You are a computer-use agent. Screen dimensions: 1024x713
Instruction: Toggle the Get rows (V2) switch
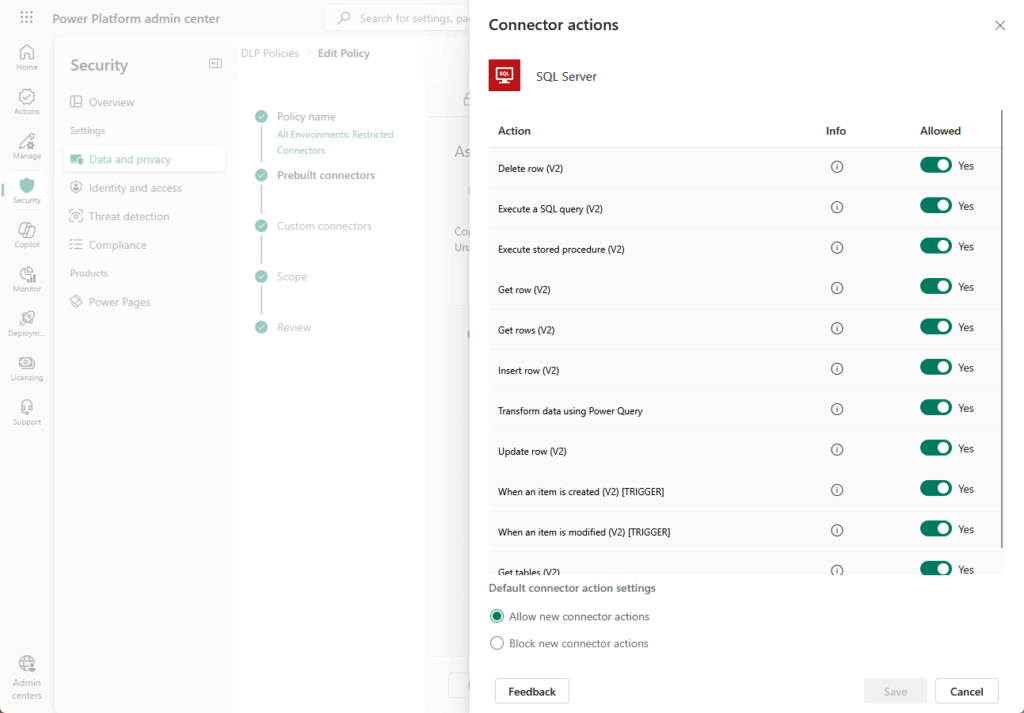coord(935,327)
